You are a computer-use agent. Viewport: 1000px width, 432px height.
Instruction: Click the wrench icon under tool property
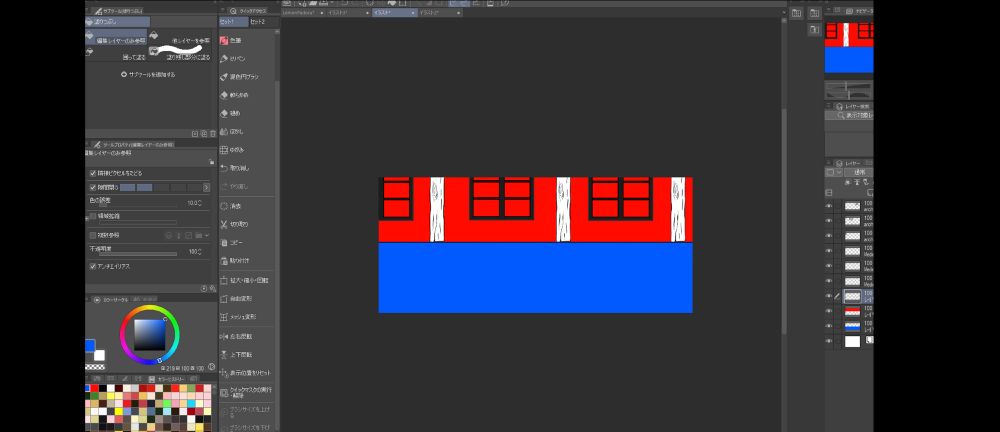click(x=213, y=288)
